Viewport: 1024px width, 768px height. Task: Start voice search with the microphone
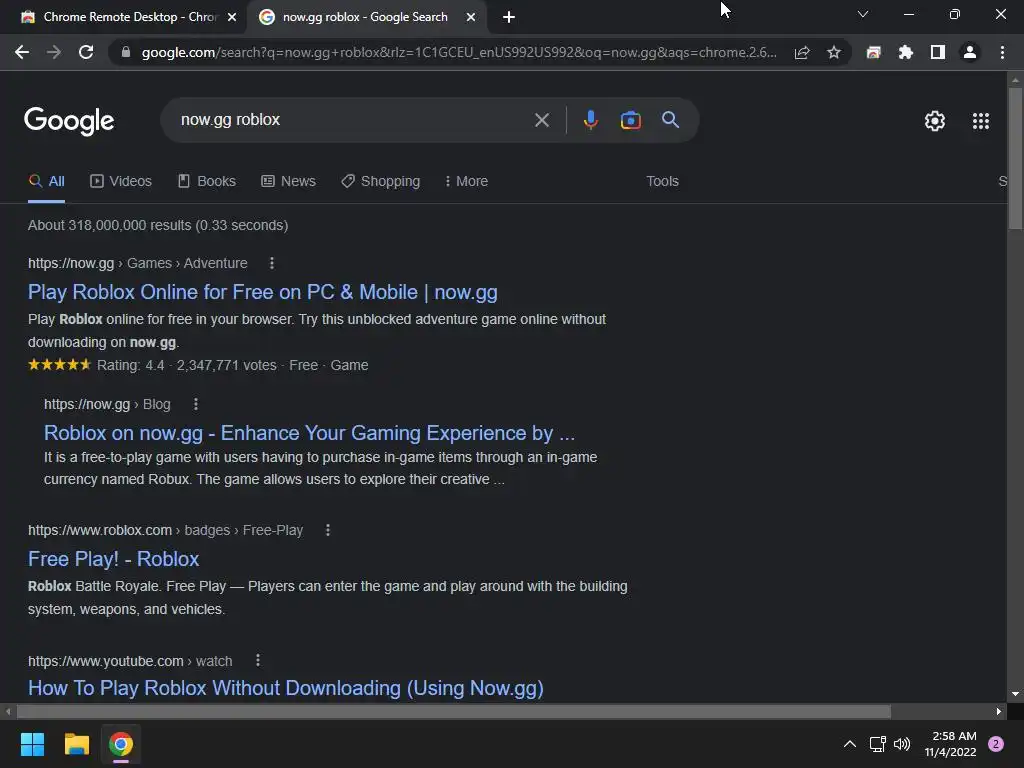coord(590,120)
